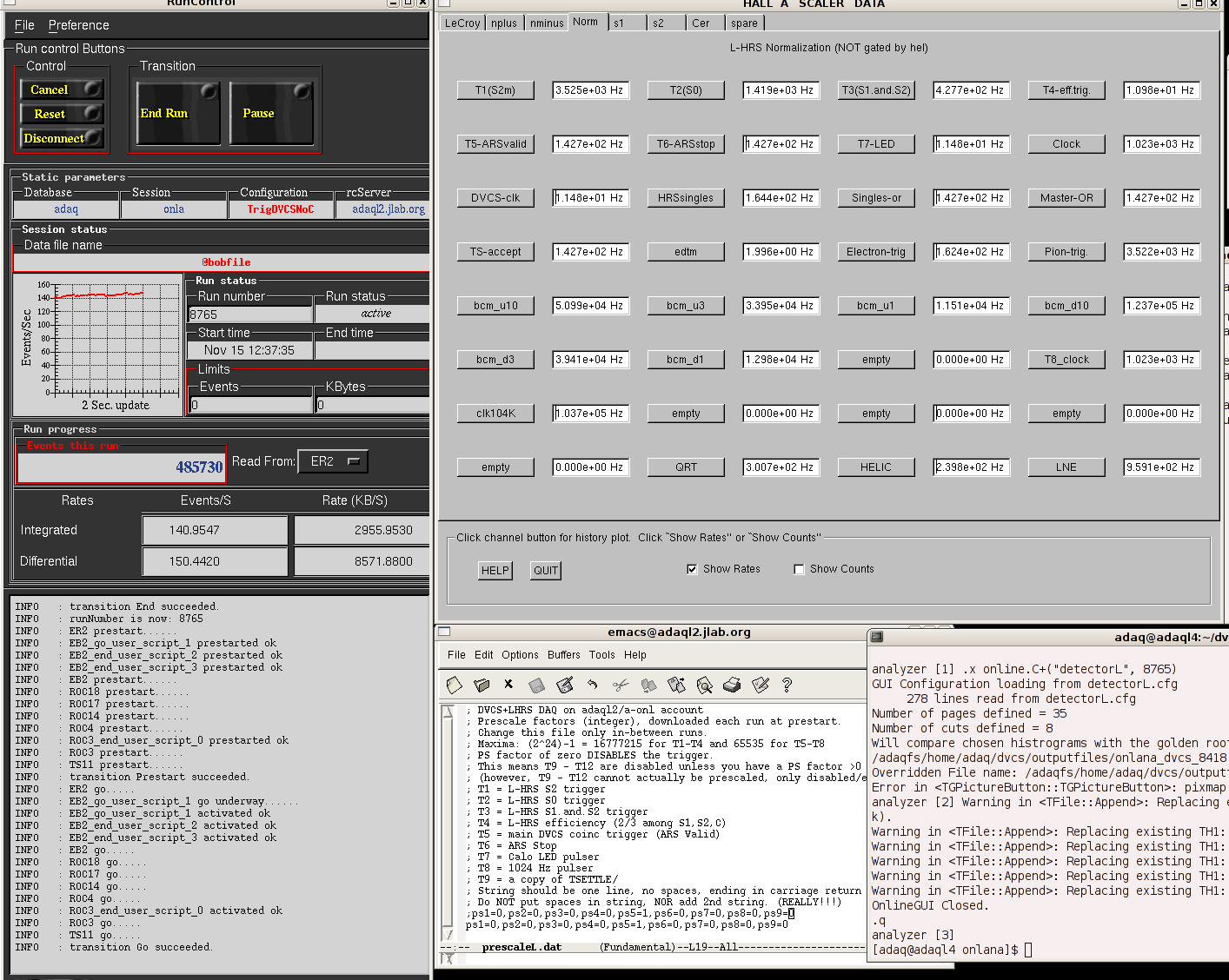This screenshot has width=1229, height=980.
Task: Click the printer icon in emacs toolbar
Action: (732, 685)
